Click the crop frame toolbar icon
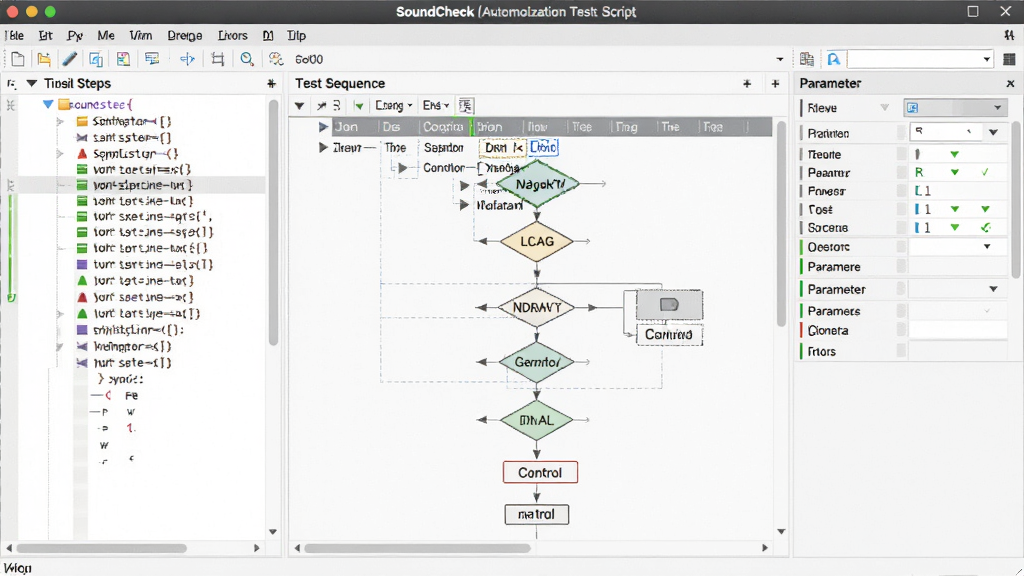The height and width of the screenshot is (576, 1024). point(218,59)
